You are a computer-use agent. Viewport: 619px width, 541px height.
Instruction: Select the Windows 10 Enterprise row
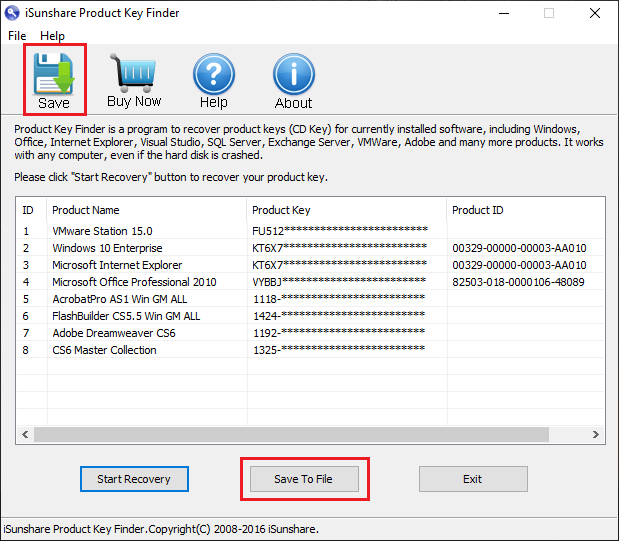tap(311, 248)
